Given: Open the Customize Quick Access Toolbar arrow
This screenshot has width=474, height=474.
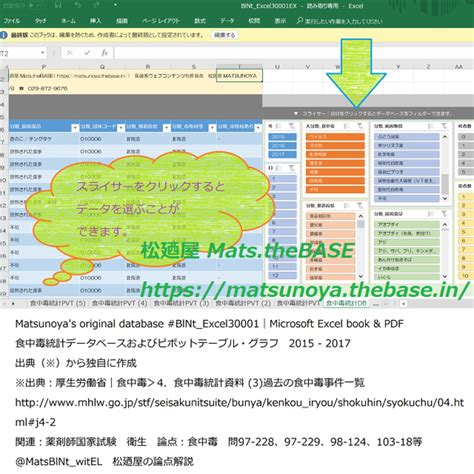Looking at the screenshot, I should pyautogui.click(x=115, y=5).
